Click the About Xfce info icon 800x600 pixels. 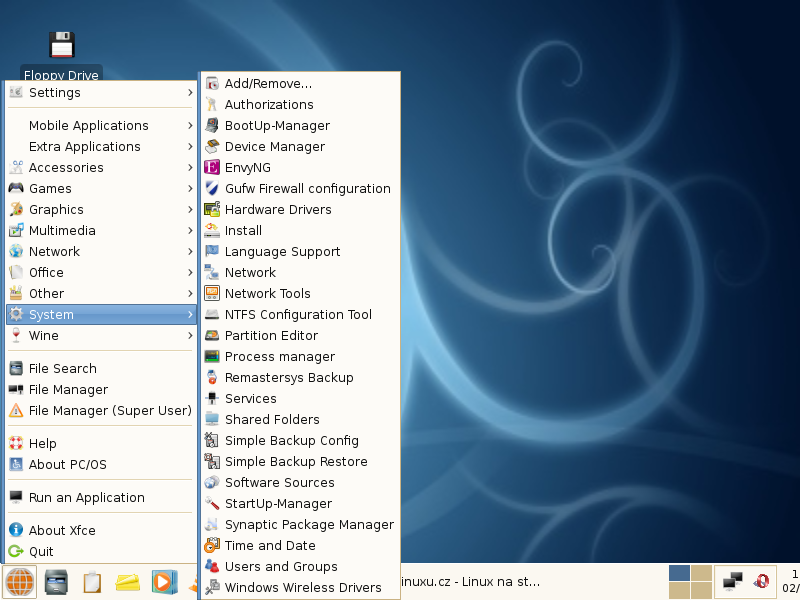tap(16, 530)
